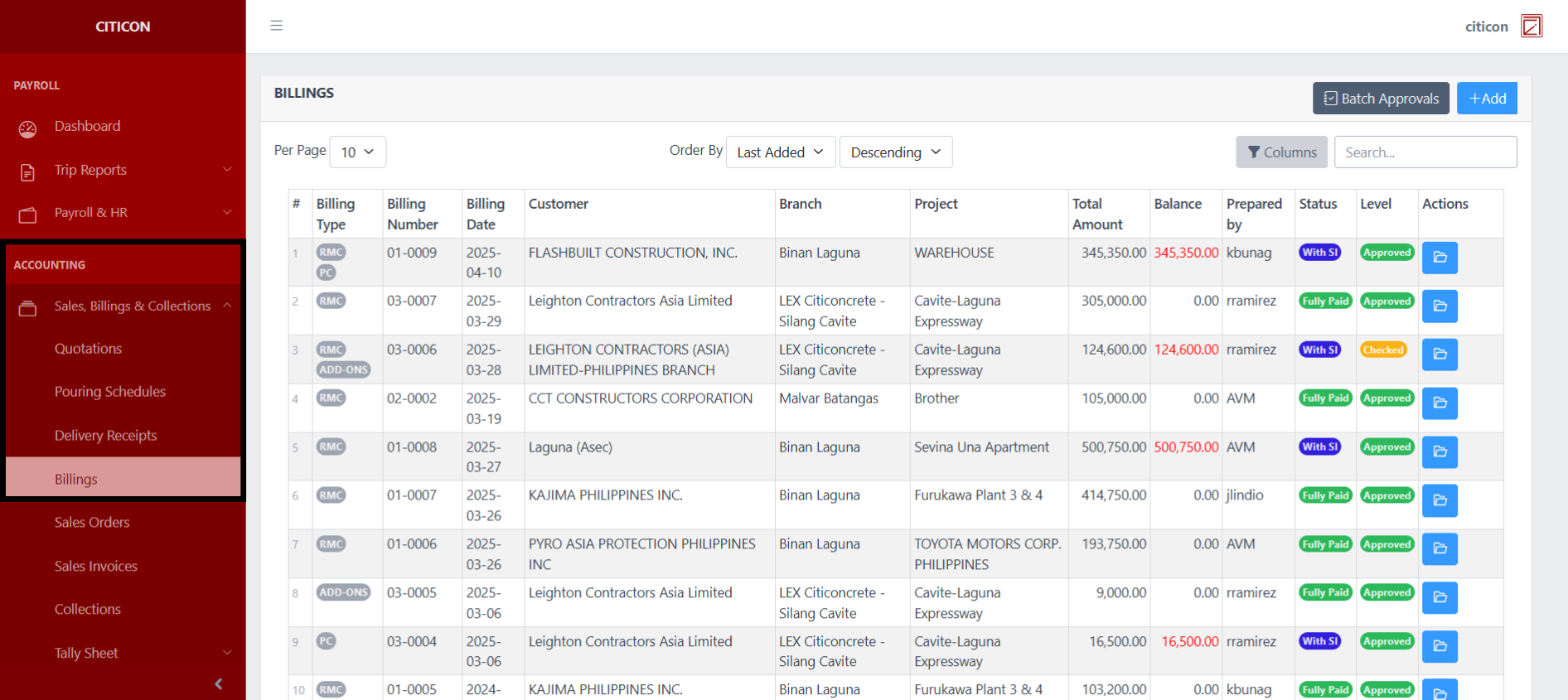Open the Last Added order dropdown
This screenshot has height=700, width=1568.
[780, 152]
